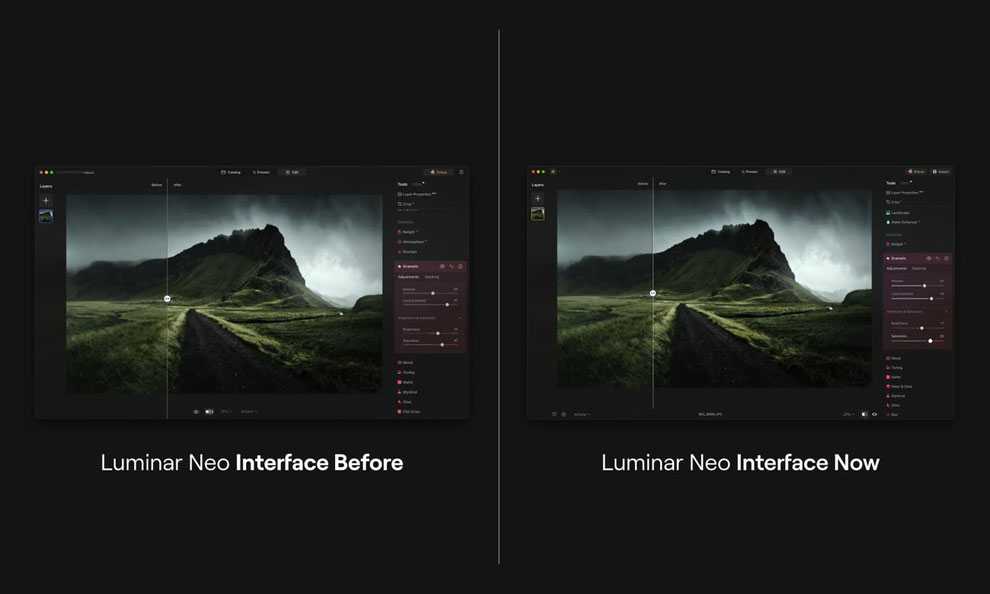
Task: Open the Masking tab in the Before window
Action: pos(432,276)
